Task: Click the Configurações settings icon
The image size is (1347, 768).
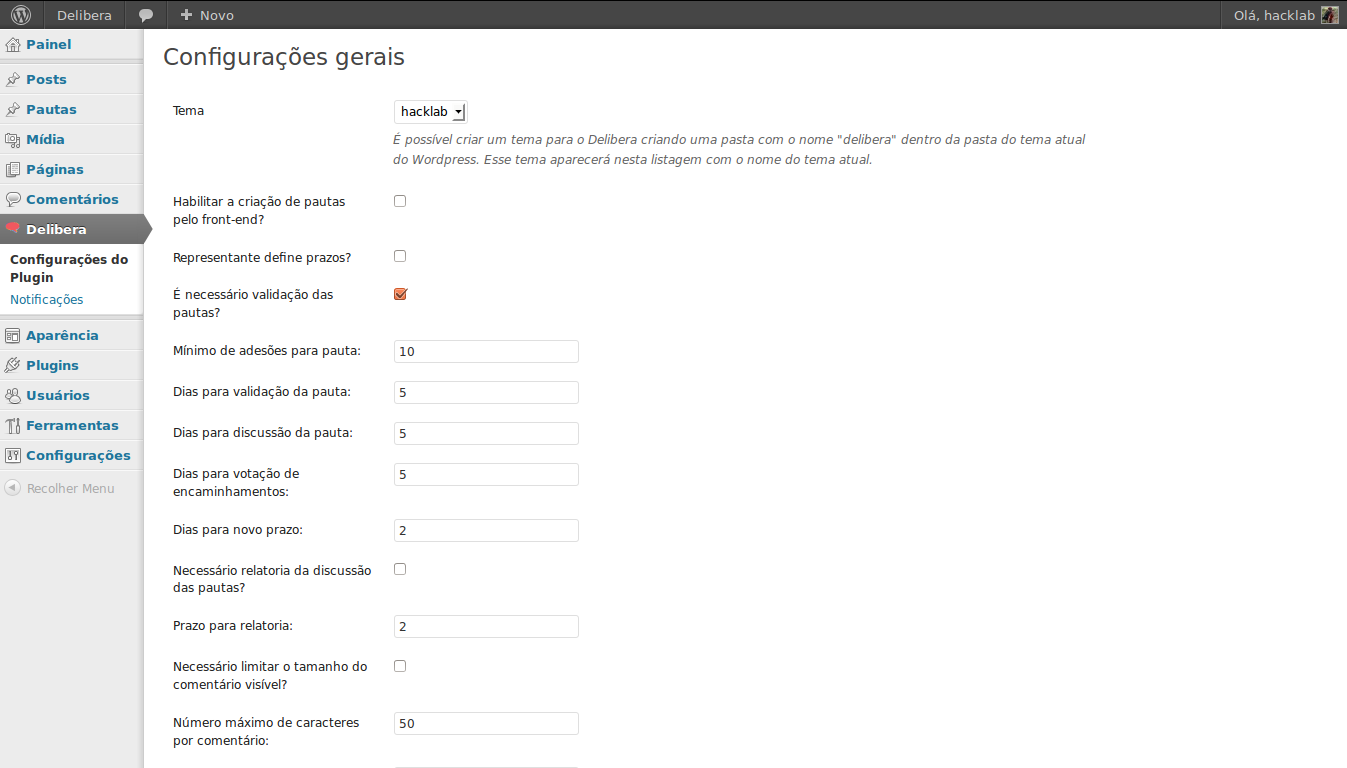Action: coord(13,455)
